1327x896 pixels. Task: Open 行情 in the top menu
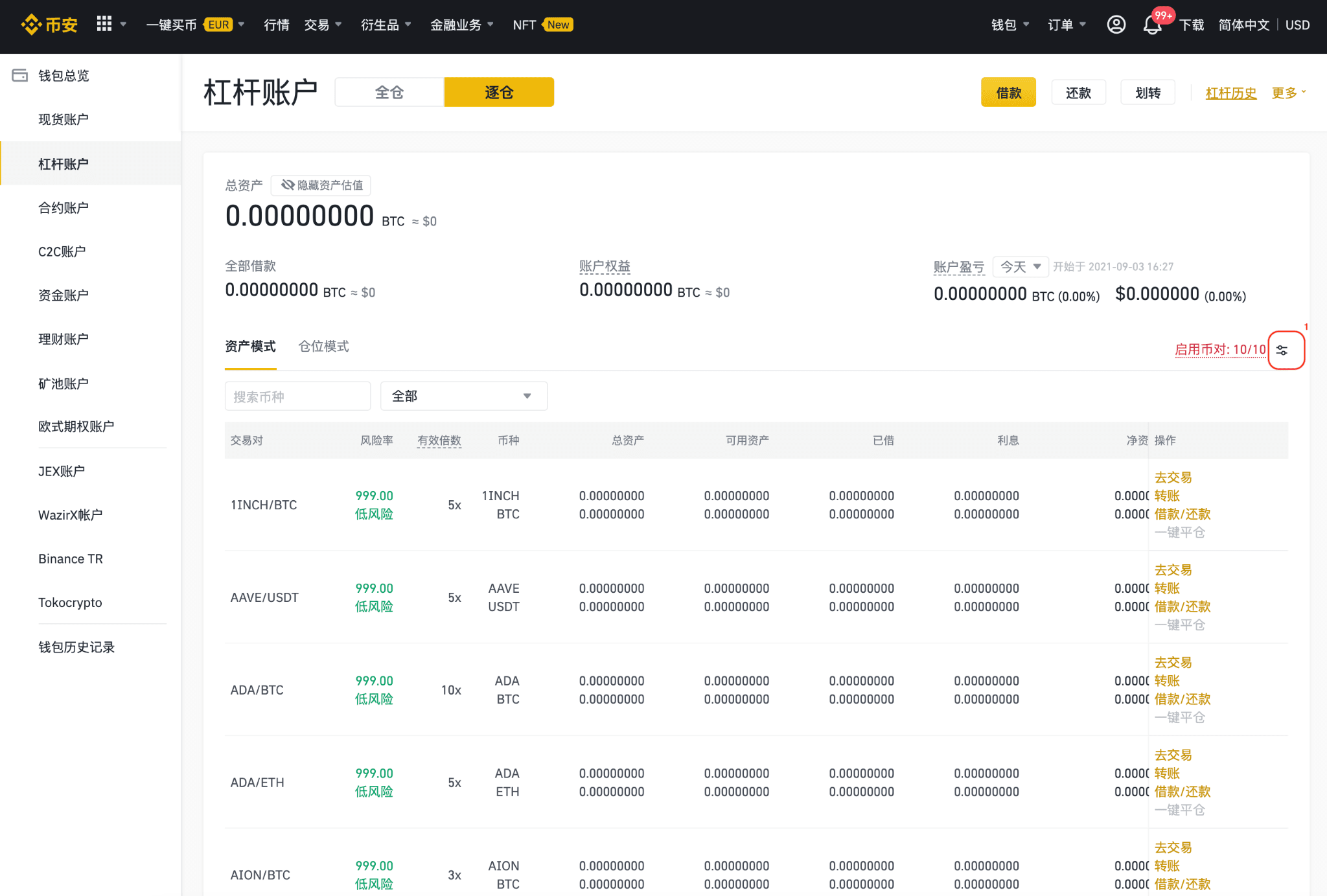[x=277, y=25]
